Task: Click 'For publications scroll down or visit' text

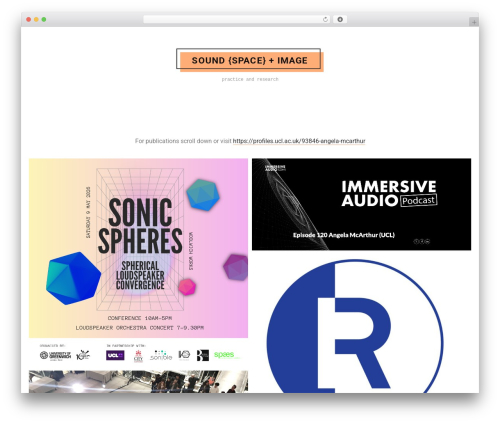Action: tap(183, 141)
